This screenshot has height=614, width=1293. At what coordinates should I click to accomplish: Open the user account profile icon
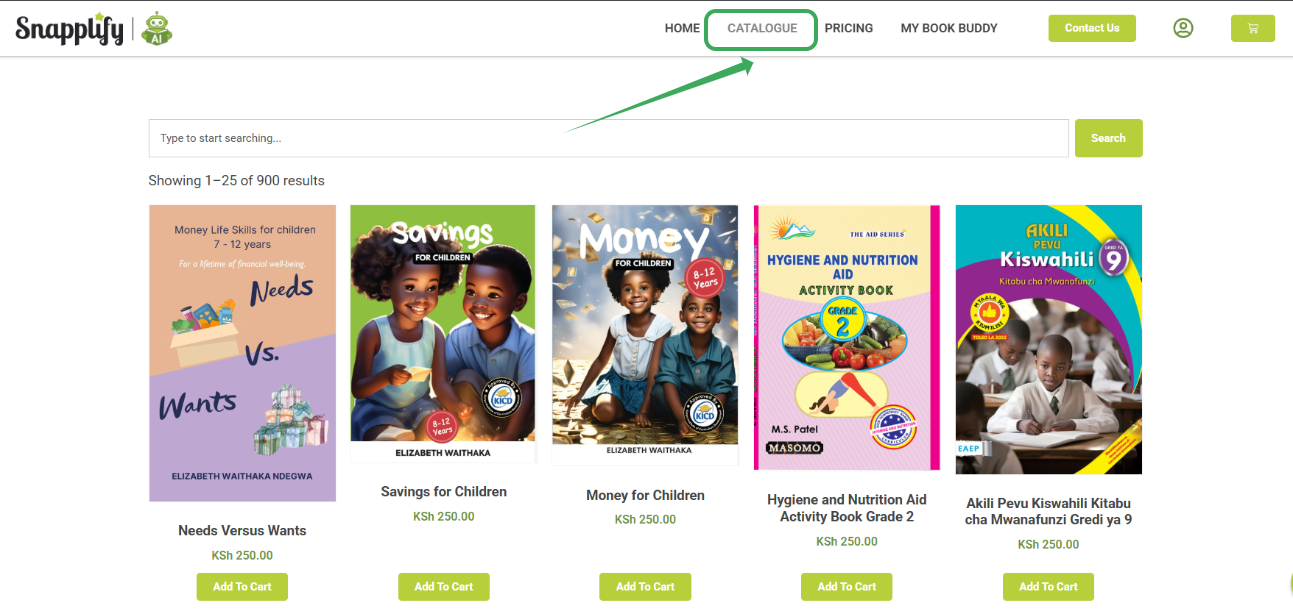pyautogui.click(x=1183, y=28)
